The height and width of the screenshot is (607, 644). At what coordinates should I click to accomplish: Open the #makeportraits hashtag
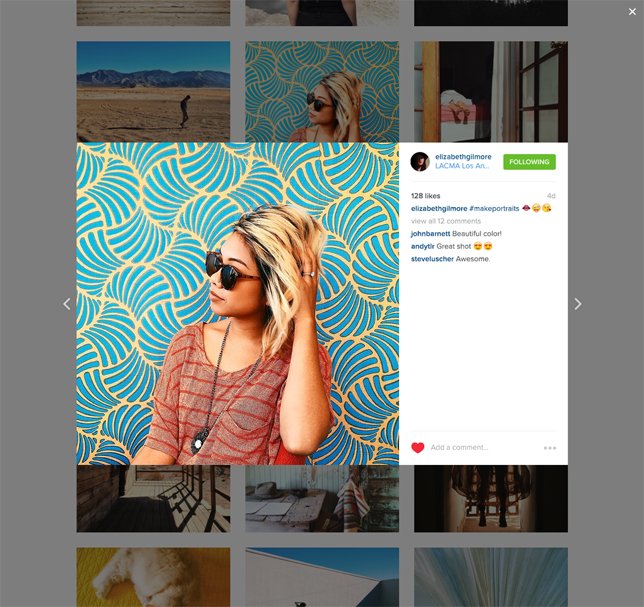[494, 209]
